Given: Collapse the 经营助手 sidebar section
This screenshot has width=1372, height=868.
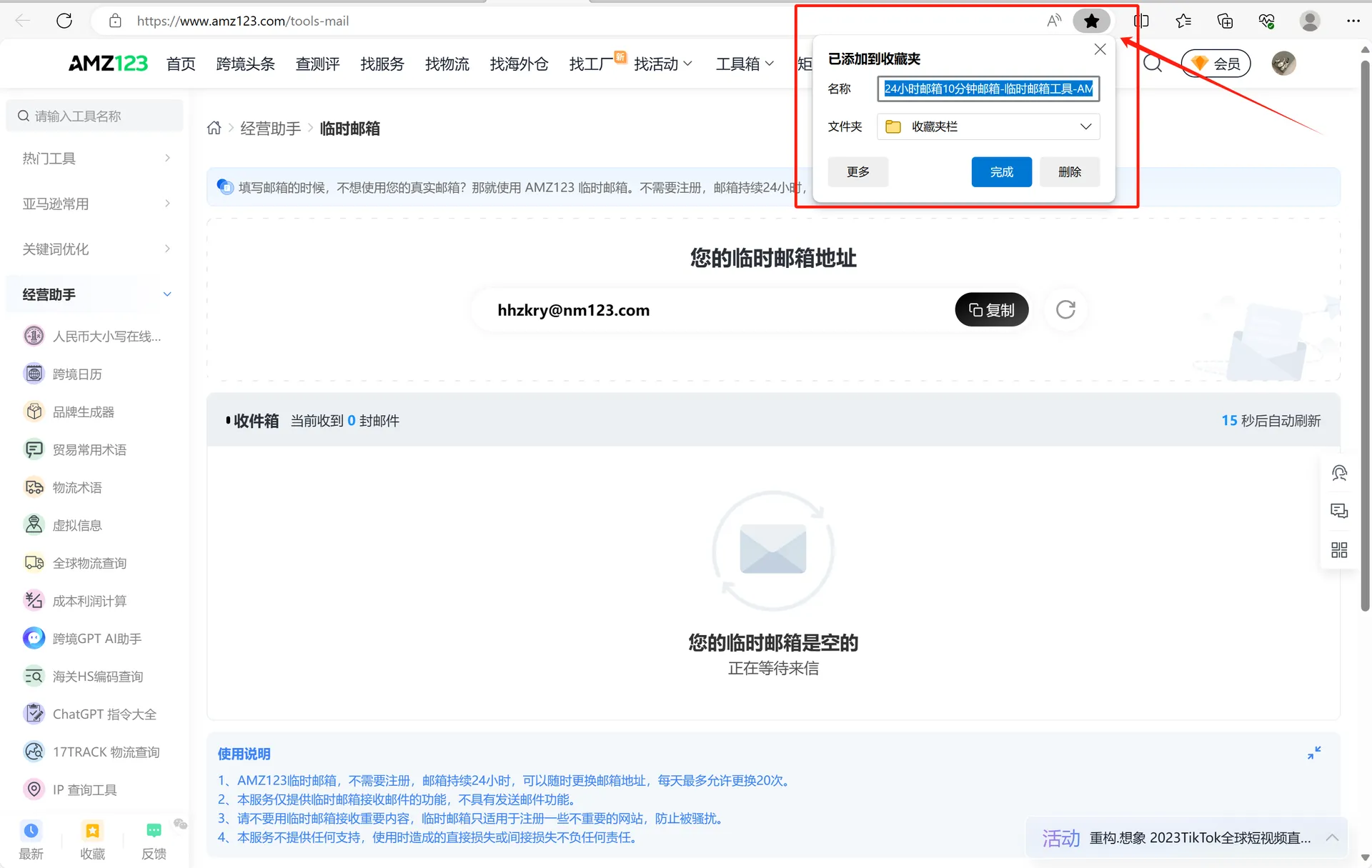Looking at the screenshot, I should 96,294.
